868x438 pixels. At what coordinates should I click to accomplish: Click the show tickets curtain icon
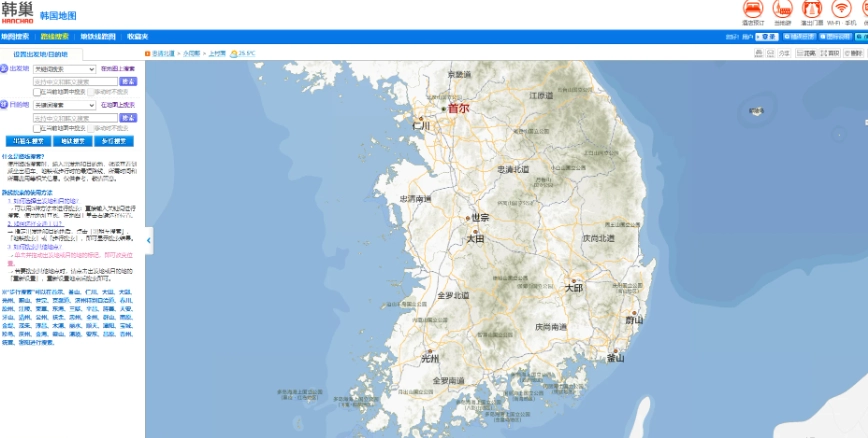(811, 9)
